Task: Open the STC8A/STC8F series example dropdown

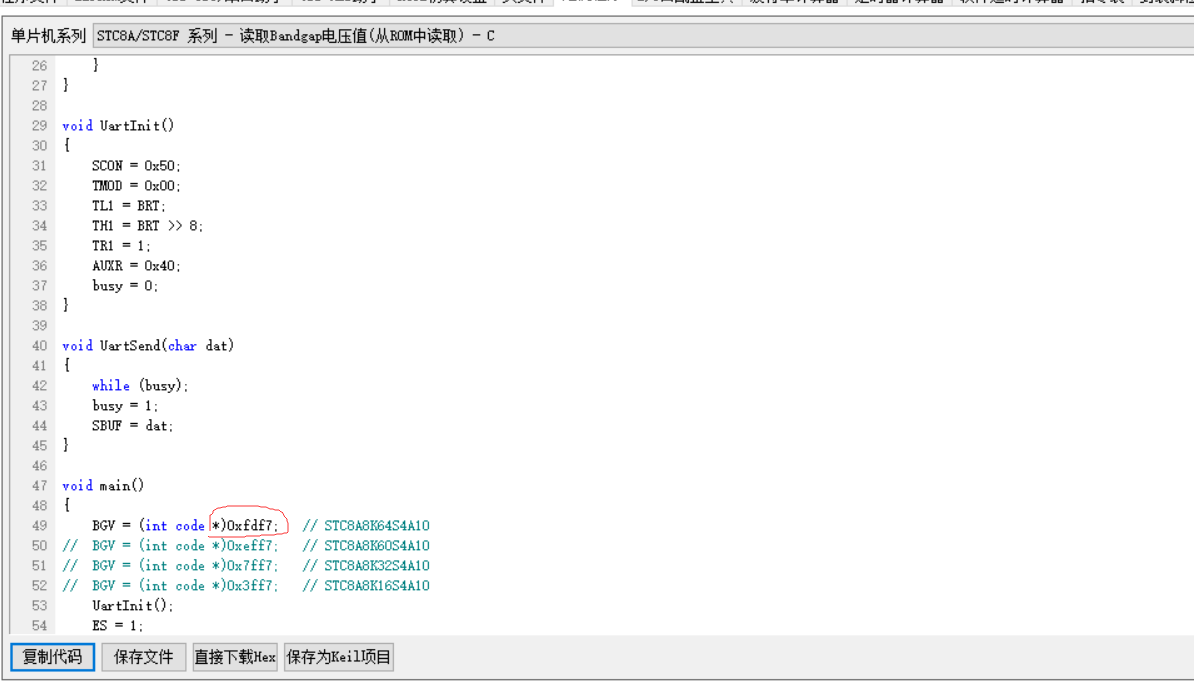Action: 643,36
